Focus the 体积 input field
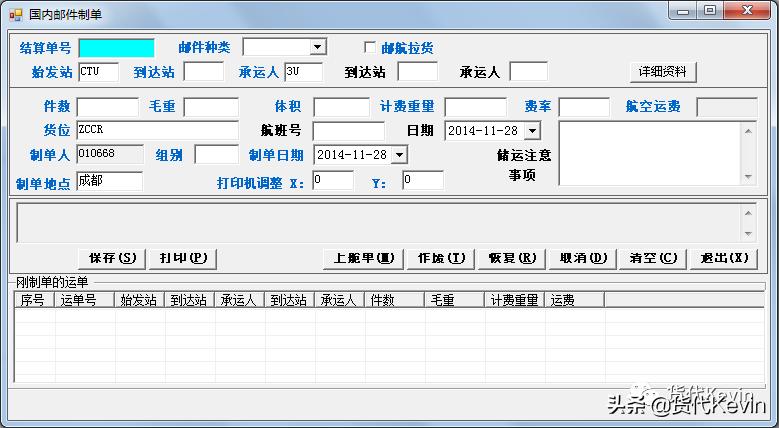 341,107
